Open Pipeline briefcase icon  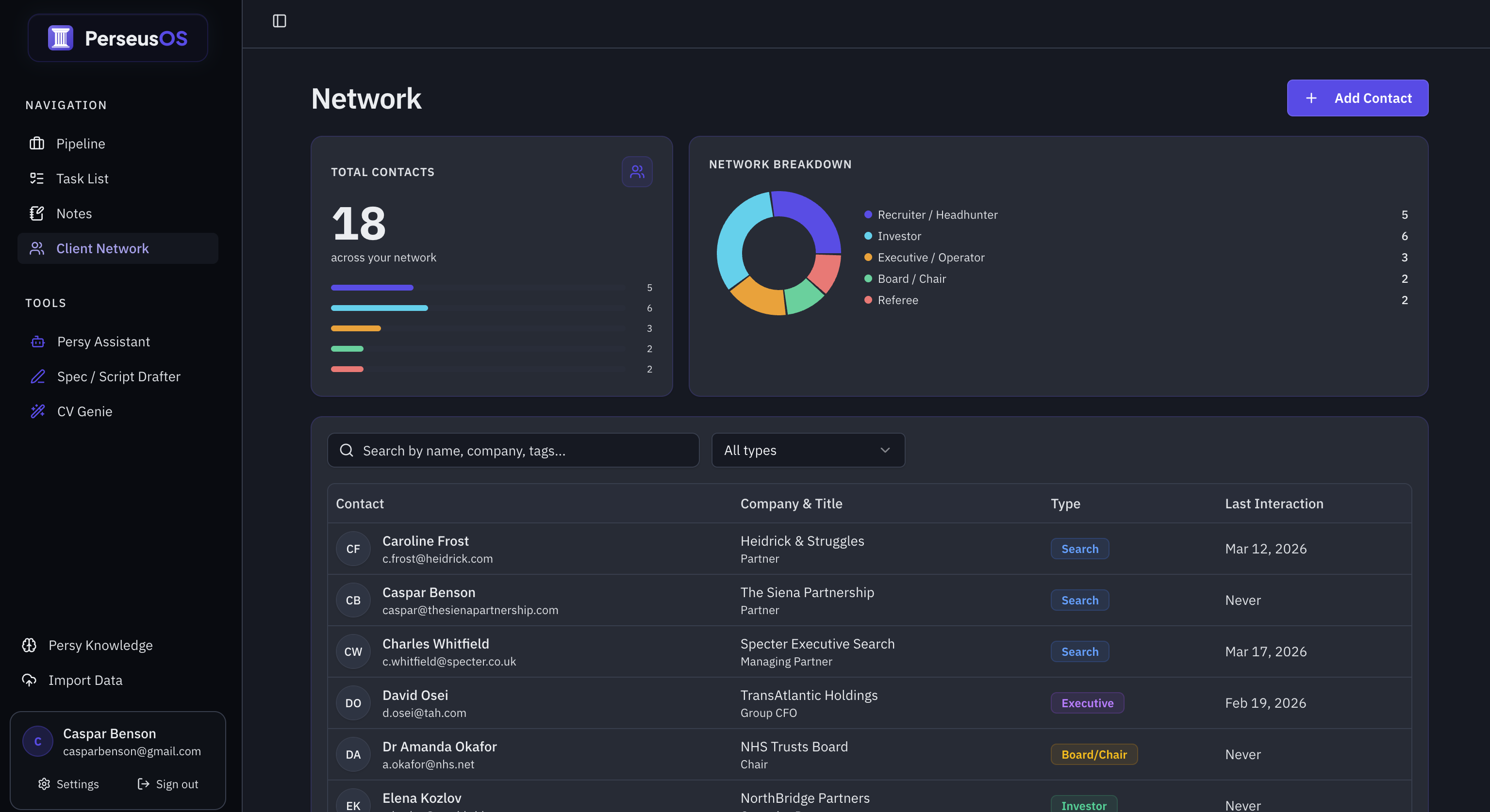[37, 143]
